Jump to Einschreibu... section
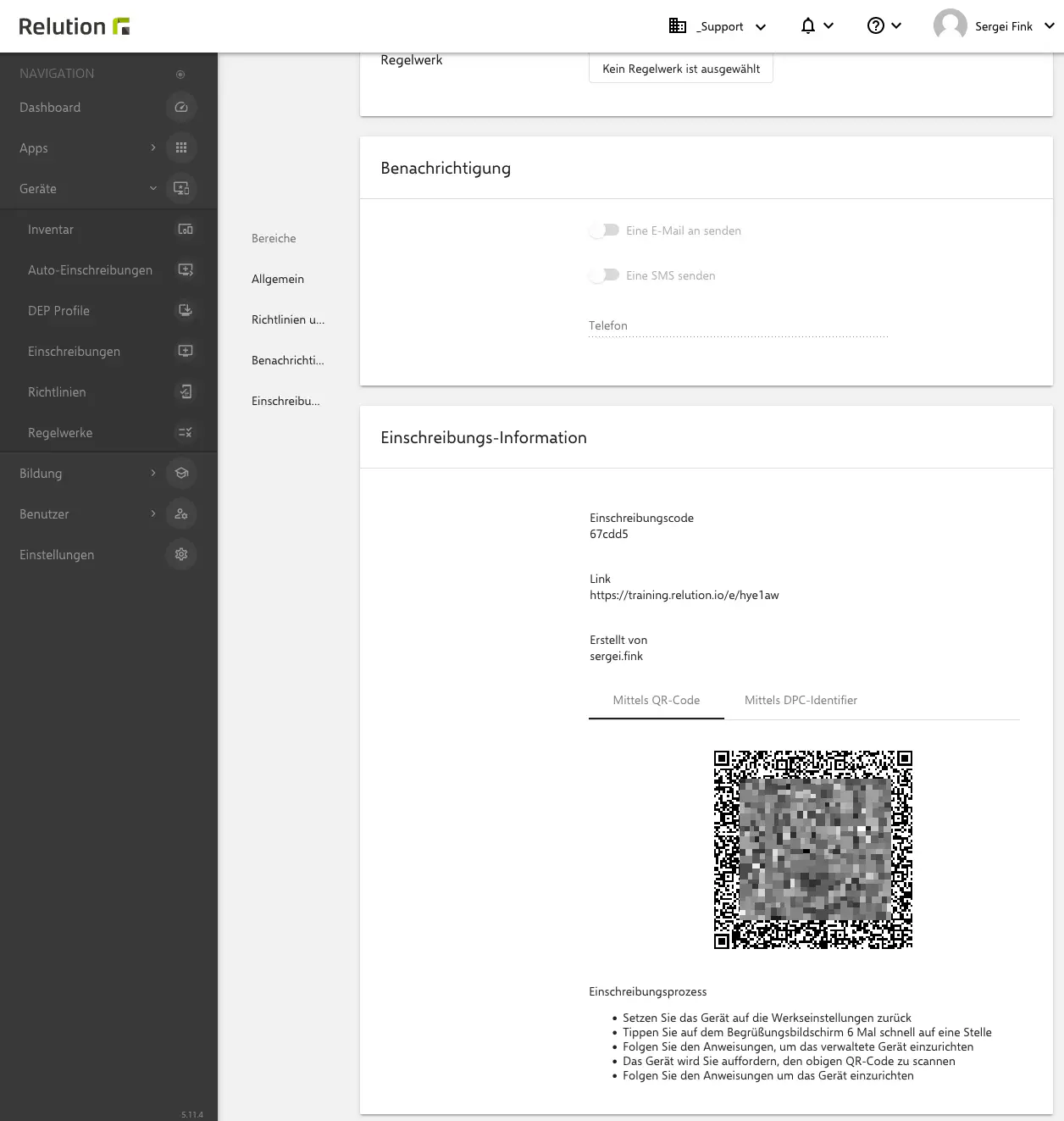Viewport: 1064px width, 1121px height. (285, 402)
